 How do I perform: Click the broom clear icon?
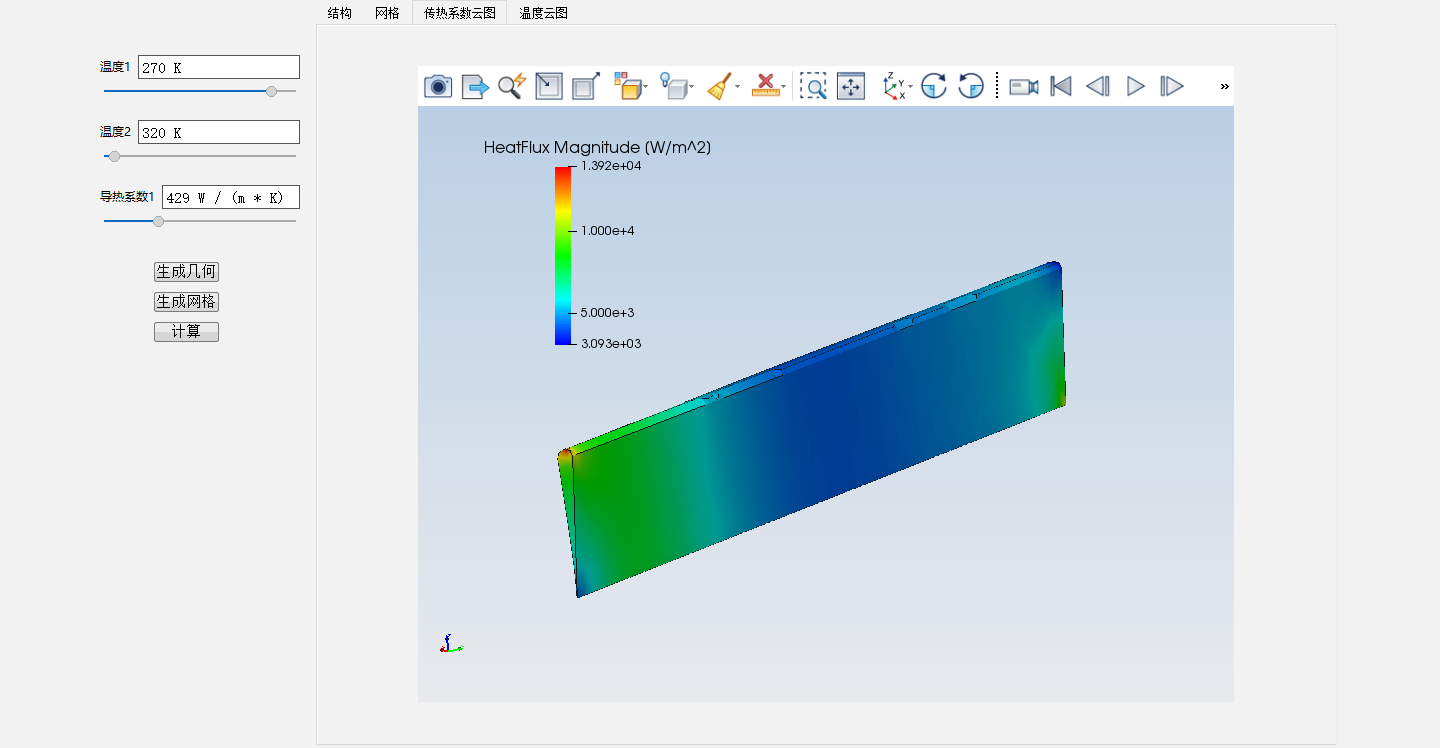(x=719, y=86)
